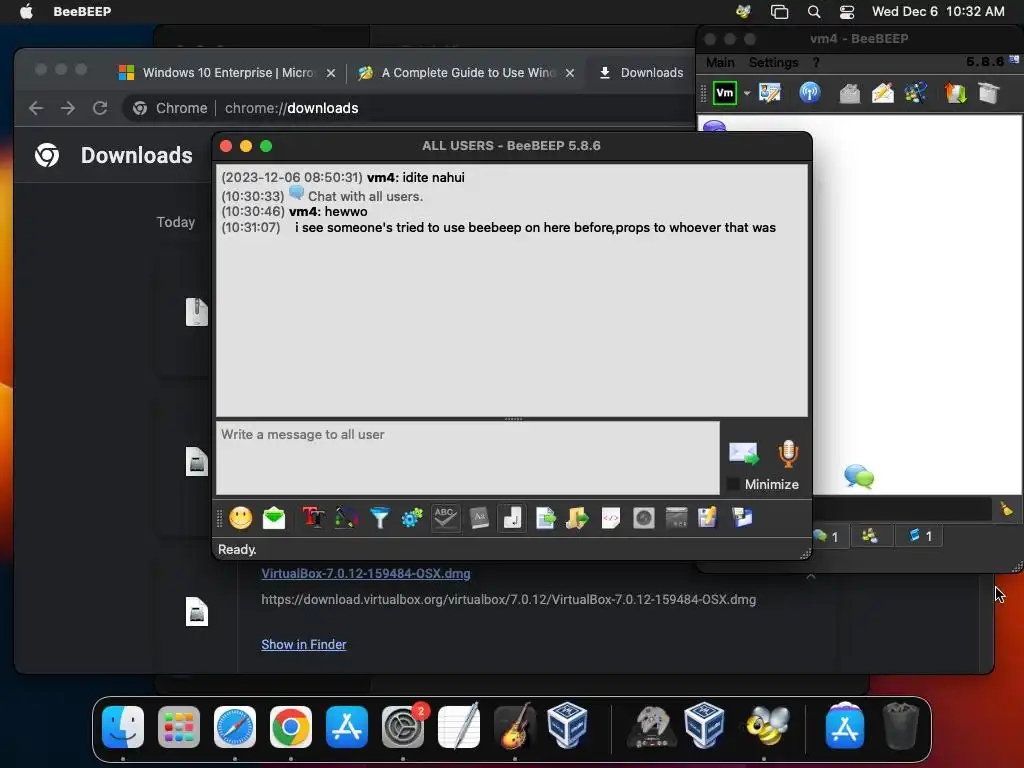The width and height of the screenshot is (1024, 768).
Task: Send the message with the envelope arrow button
Action: (744, 453)
